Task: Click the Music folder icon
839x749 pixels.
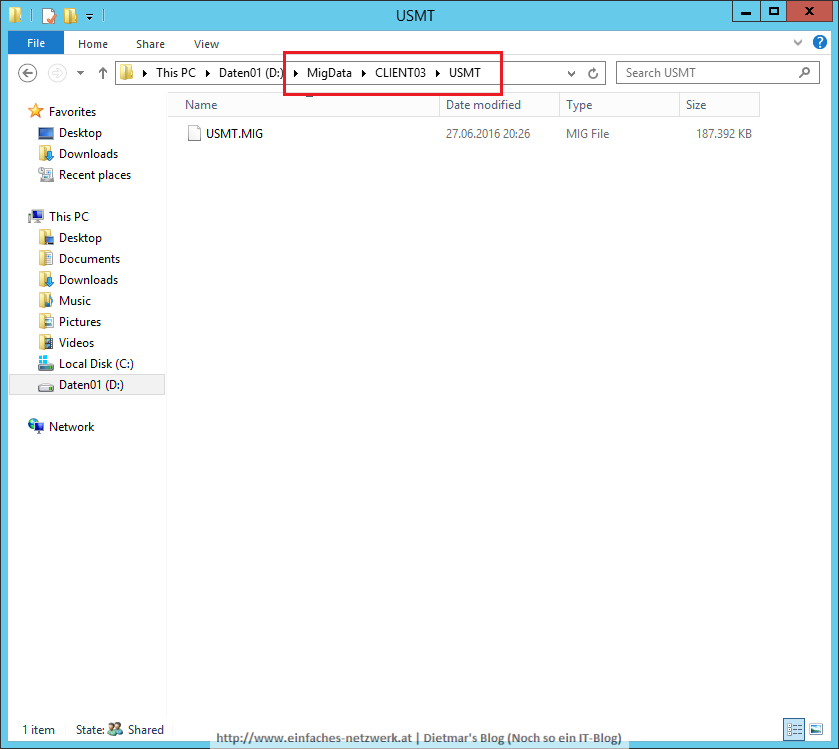Action: point(46,300)
